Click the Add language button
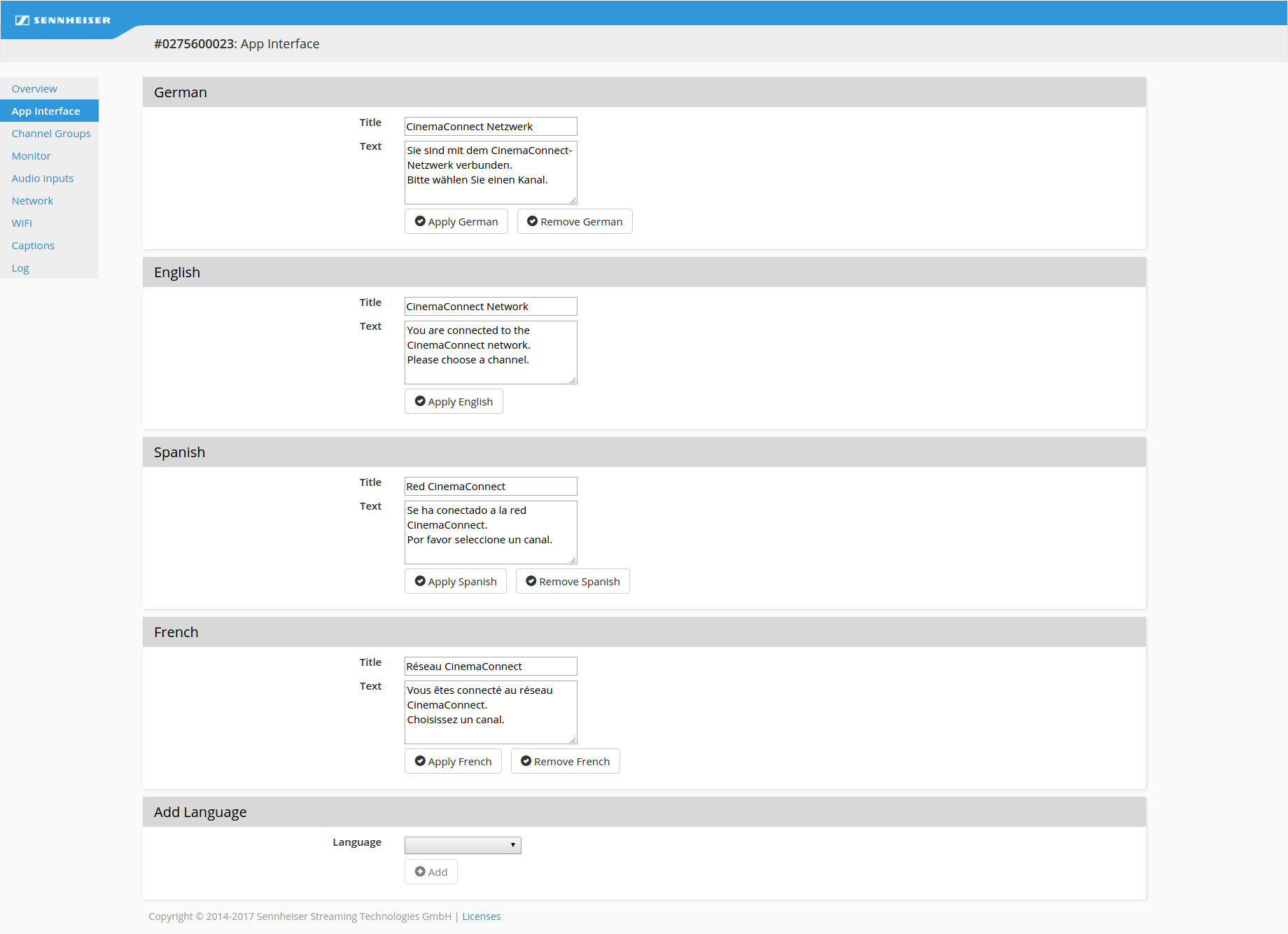The height and width of the screenshot is (934, 1288). 430,872
